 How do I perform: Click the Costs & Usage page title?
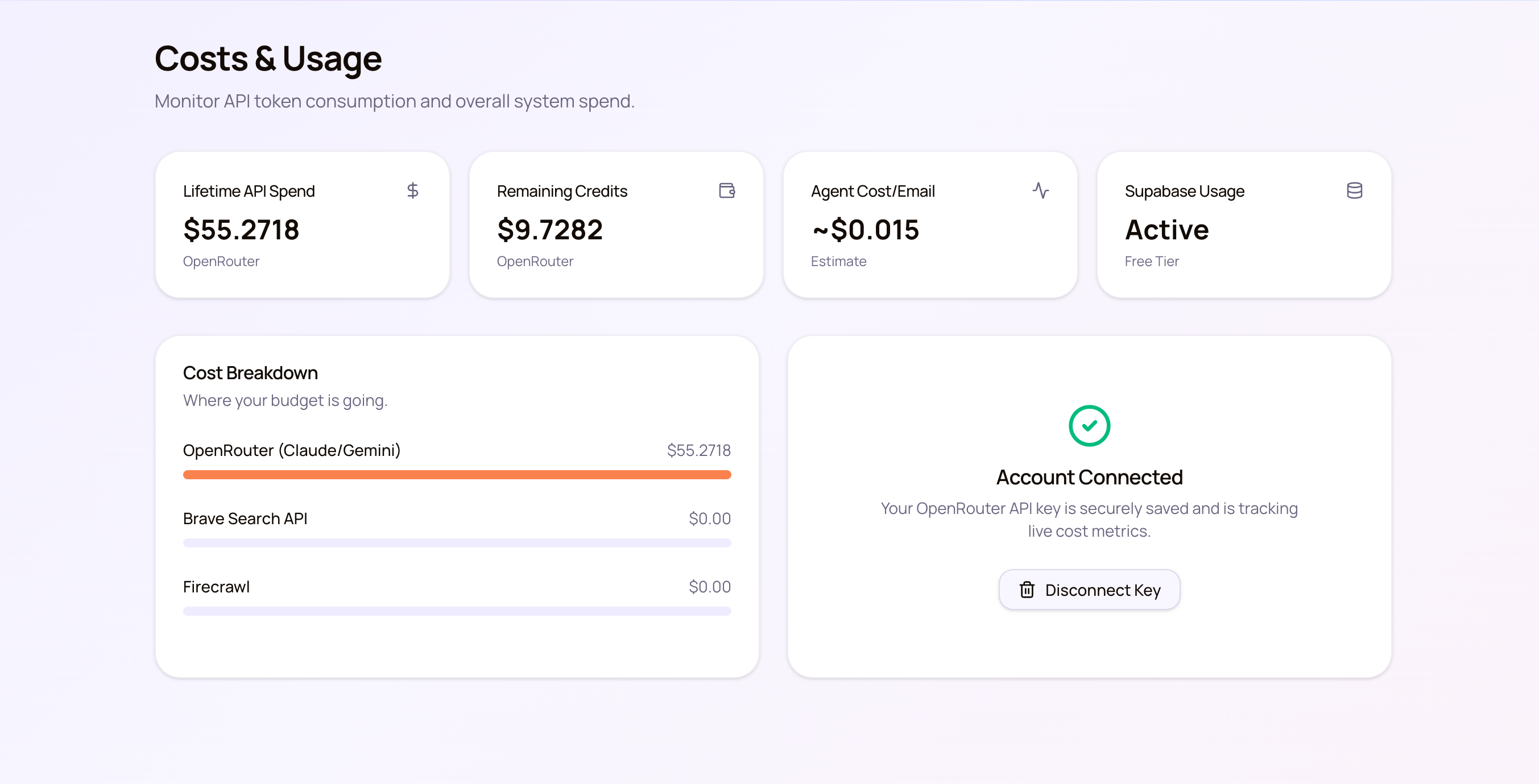268,59
